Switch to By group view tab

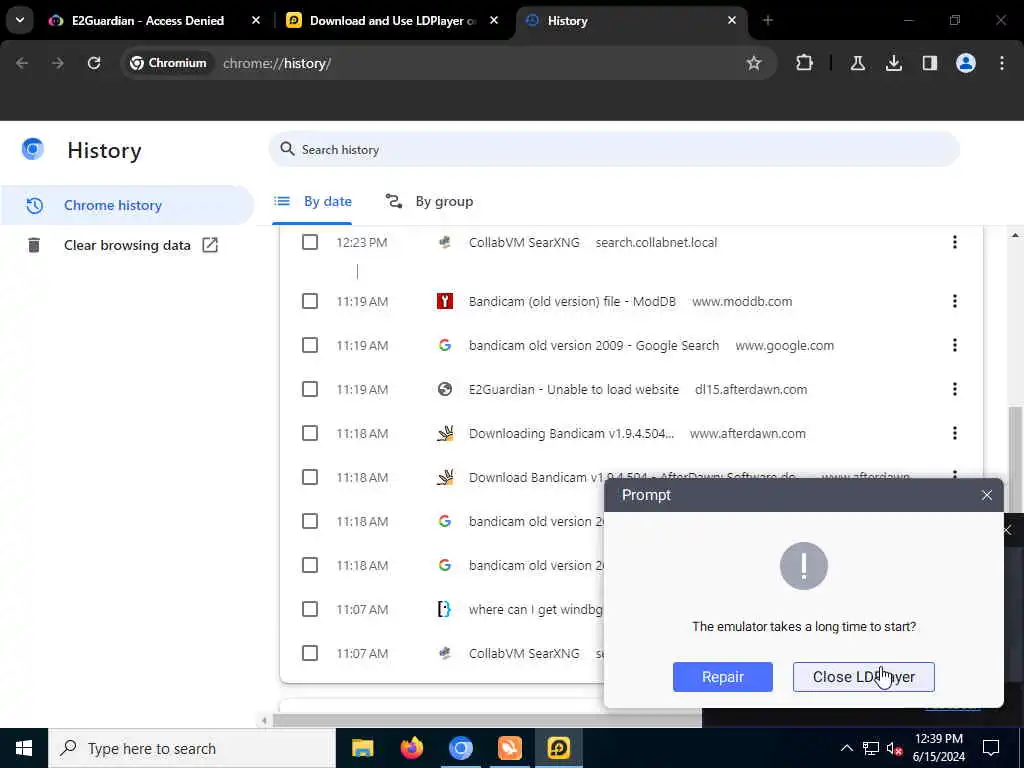point(429,201)
